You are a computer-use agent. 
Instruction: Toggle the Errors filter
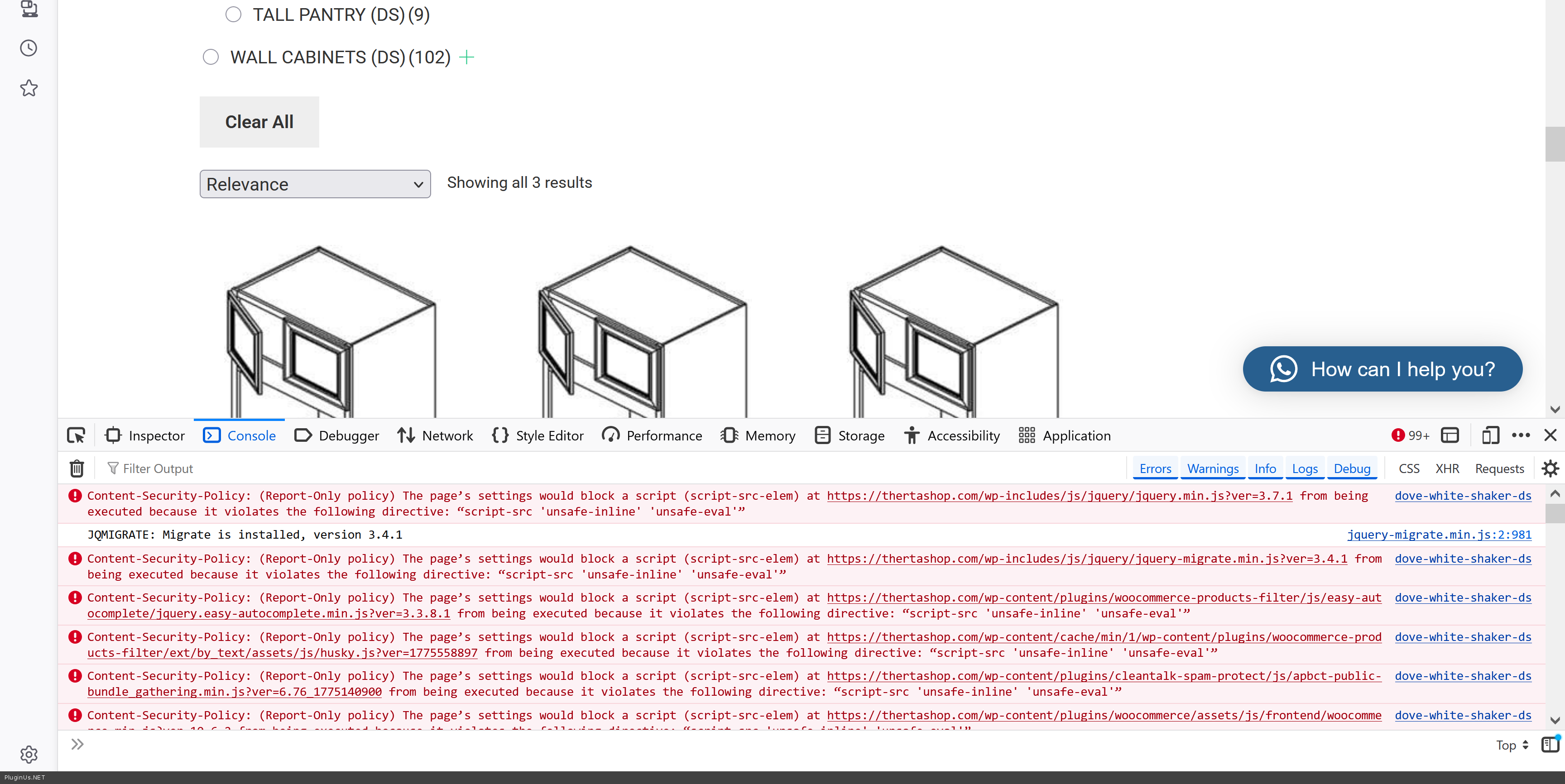[x=1155, y=468]
